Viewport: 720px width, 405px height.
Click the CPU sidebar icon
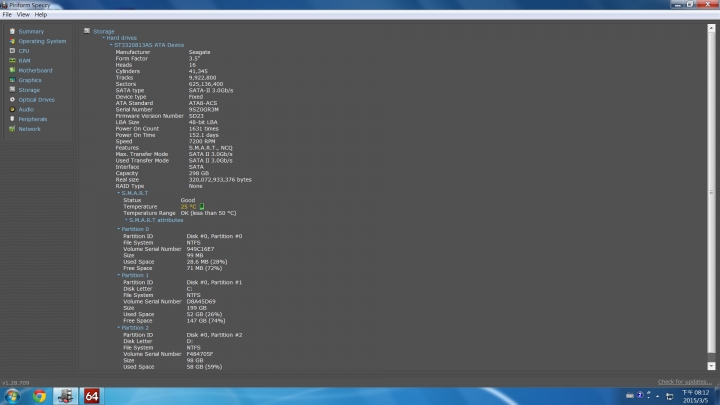[12, 51]
